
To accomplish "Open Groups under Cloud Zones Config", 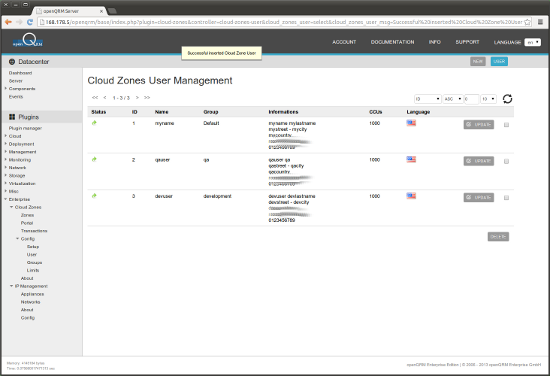I will 34,262.
